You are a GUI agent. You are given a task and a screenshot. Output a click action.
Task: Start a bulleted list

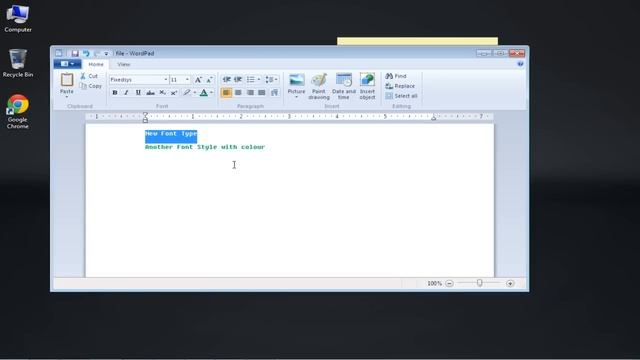pyautogui.click(x=250, y=80)
